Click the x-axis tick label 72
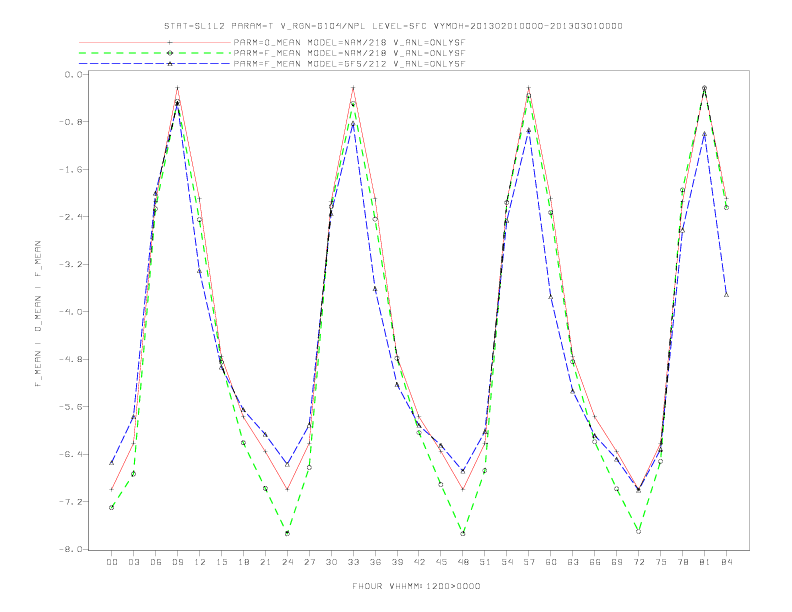Screen dimensions: 792x612 (639, 562)
